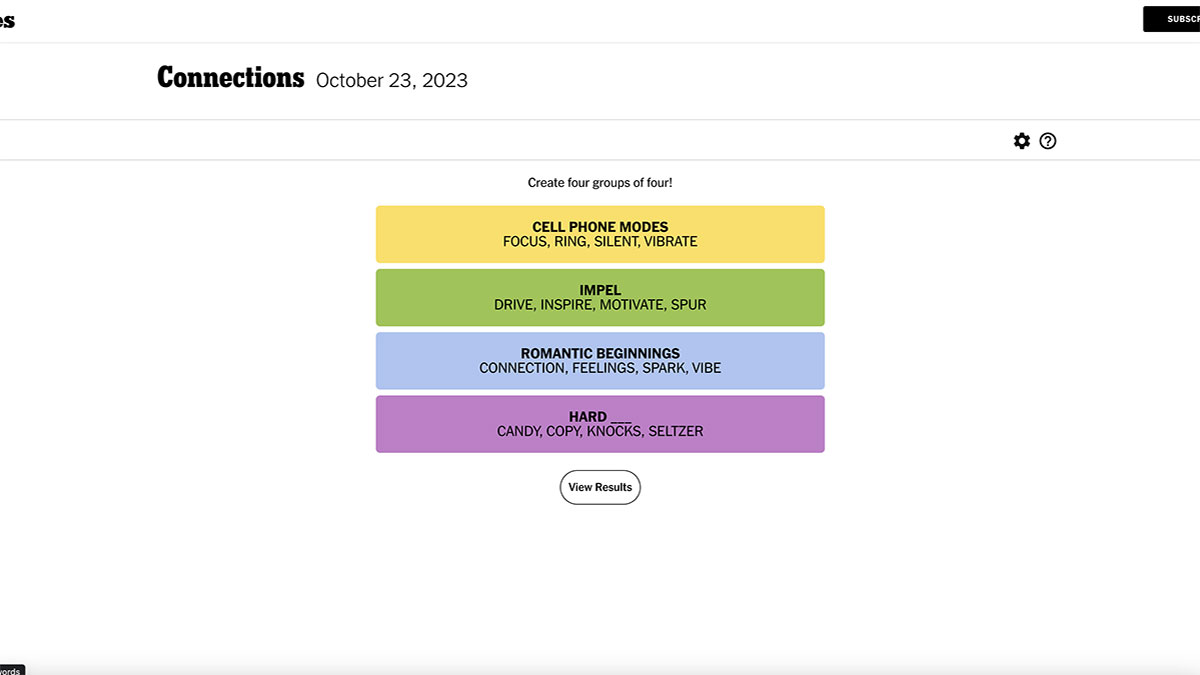Select the word SELTZER in purple group
1200x675 pixels.
(x=675, y=431)
